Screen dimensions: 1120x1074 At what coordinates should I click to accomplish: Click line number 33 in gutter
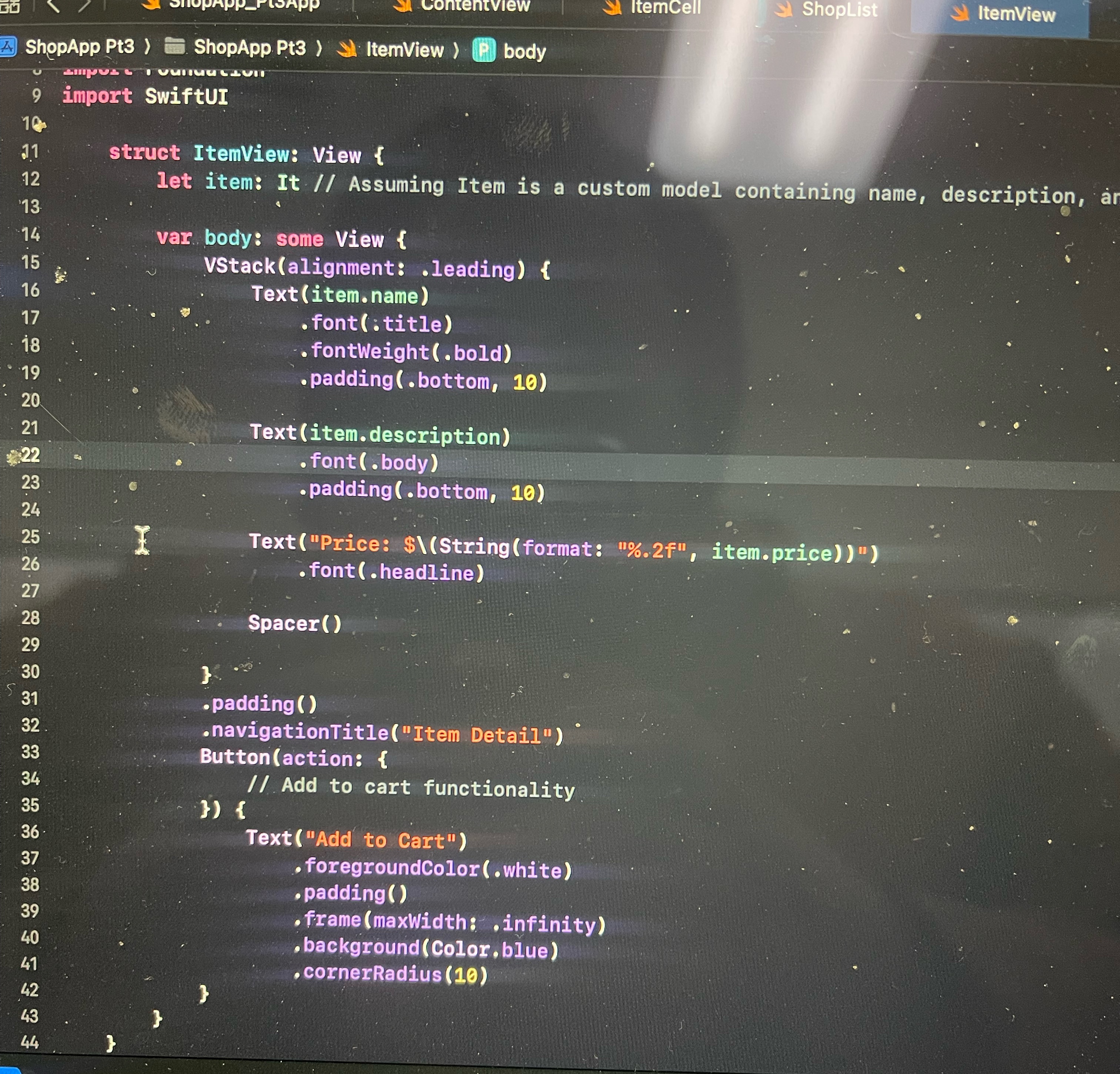pos(30,752)
